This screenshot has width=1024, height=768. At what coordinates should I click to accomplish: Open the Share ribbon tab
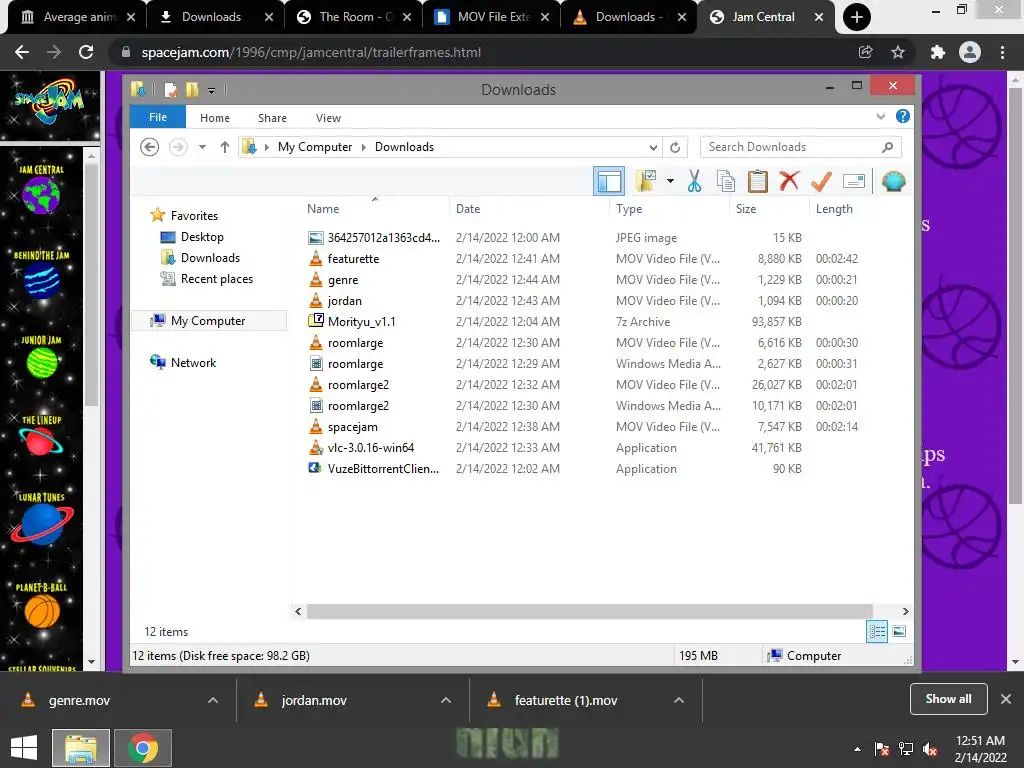(x=272, y=118)
